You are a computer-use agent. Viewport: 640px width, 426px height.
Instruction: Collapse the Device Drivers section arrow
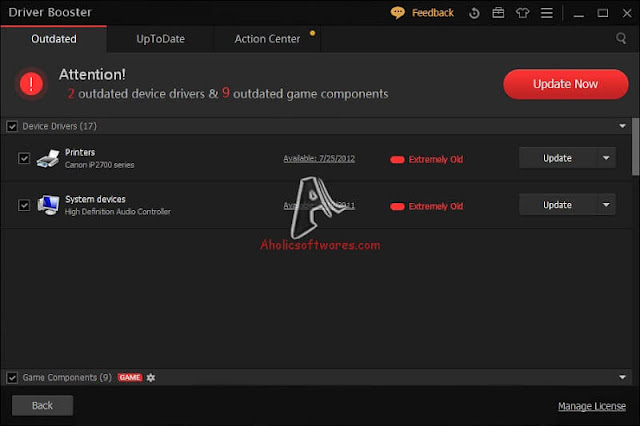(622, 126)
